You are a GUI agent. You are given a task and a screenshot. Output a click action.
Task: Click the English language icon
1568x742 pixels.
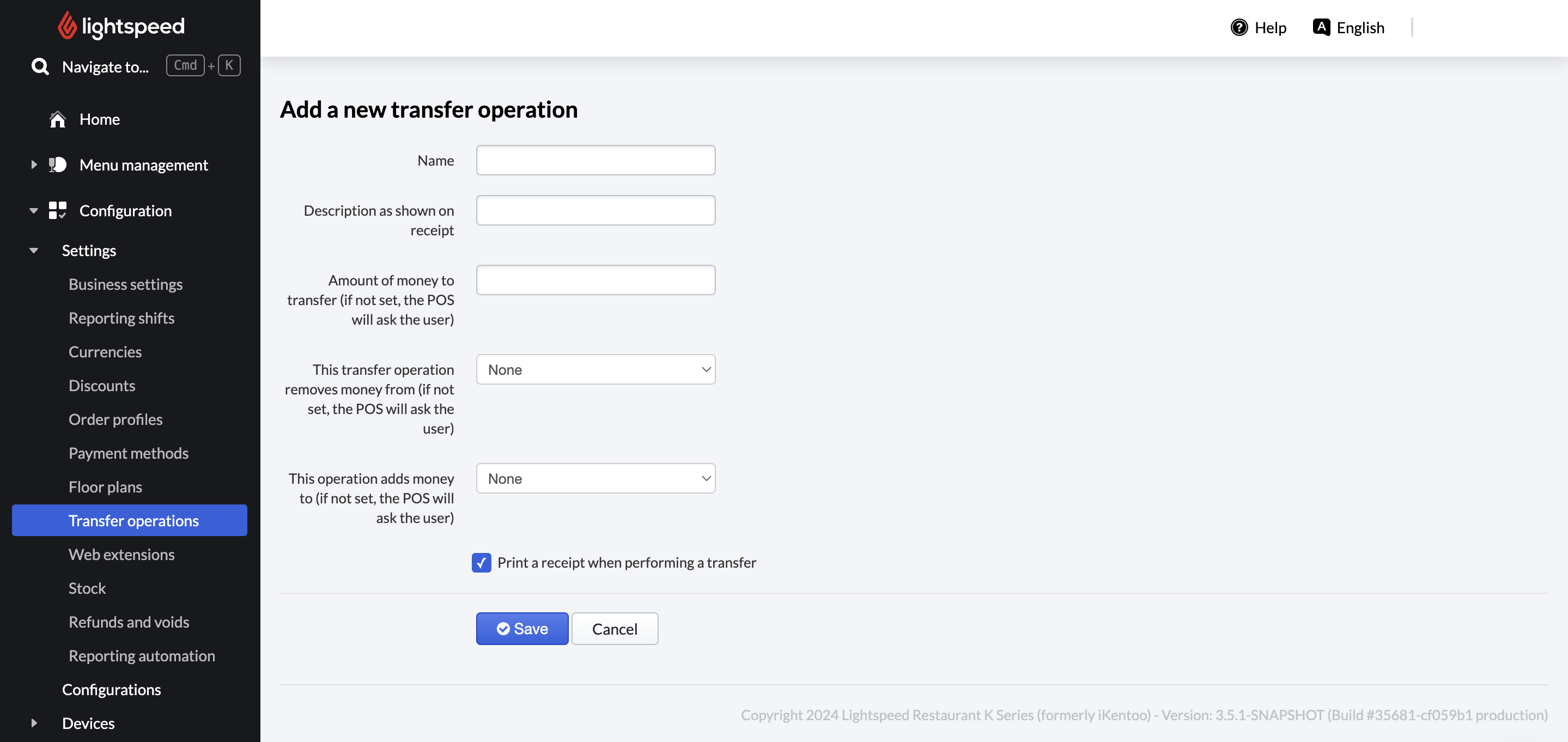pos(1321,27)
